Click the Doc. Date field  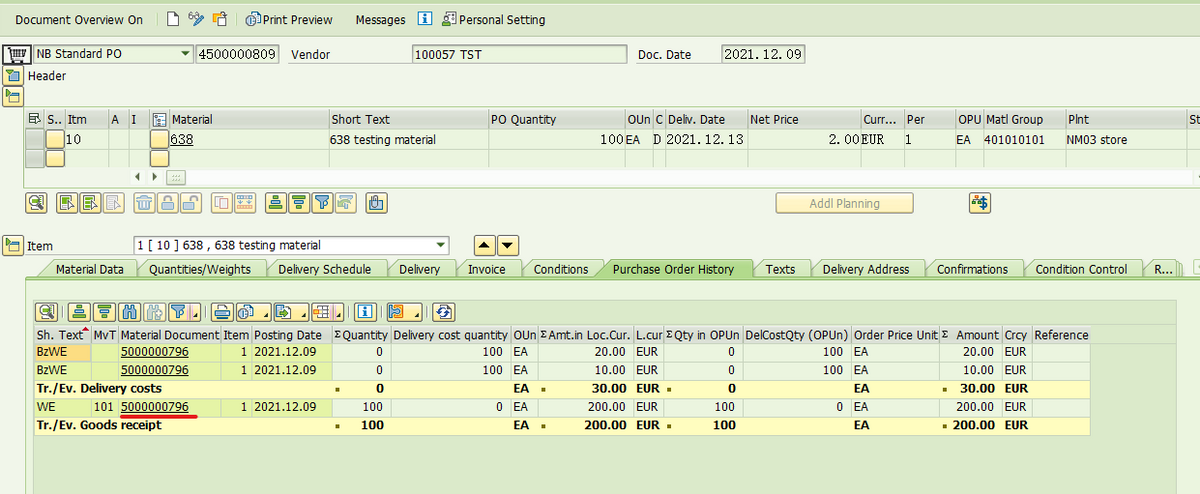click(x=763, y=55)
